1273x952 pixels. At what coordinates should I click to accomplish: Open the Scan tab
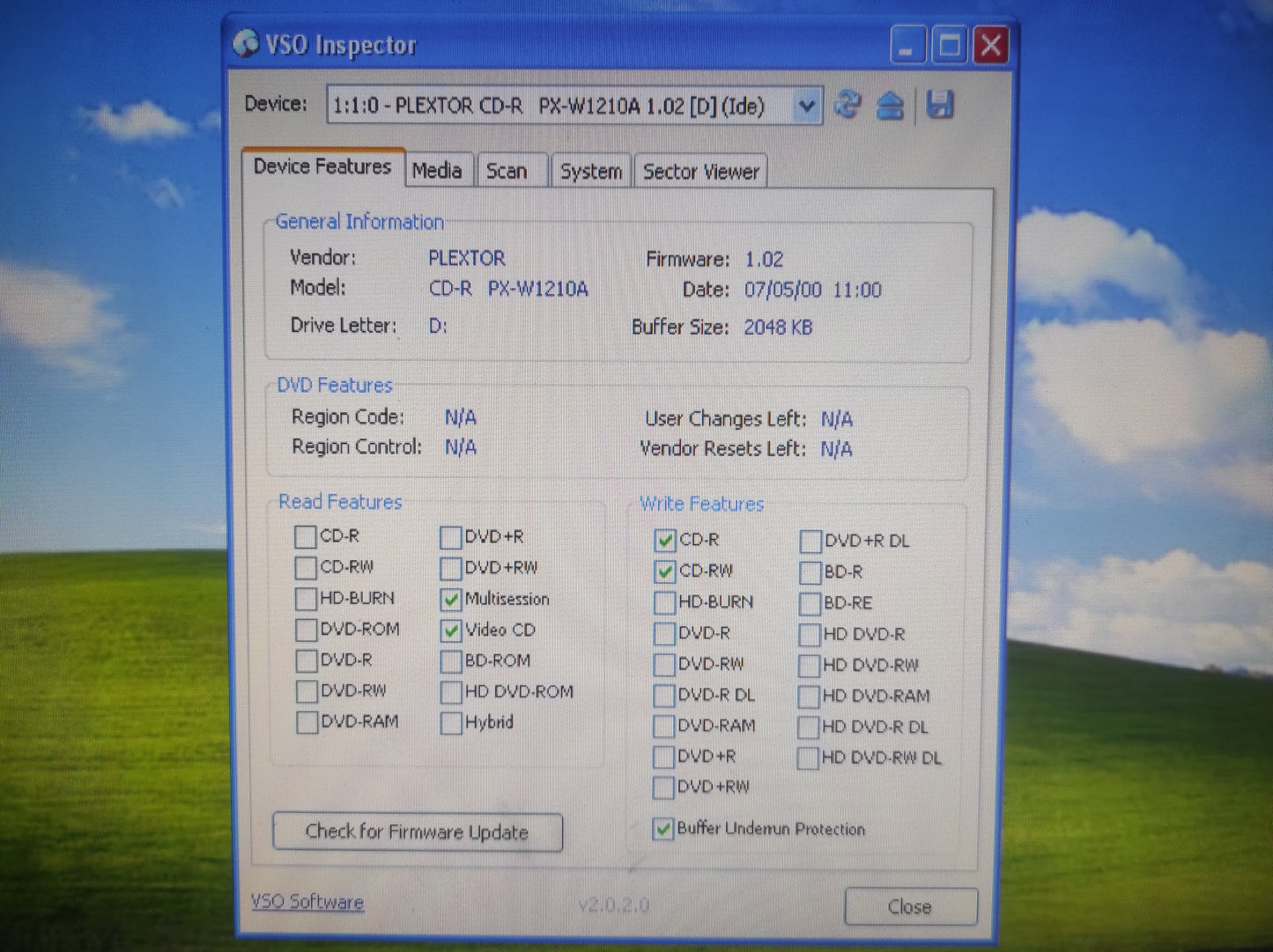tap(507, 171)
